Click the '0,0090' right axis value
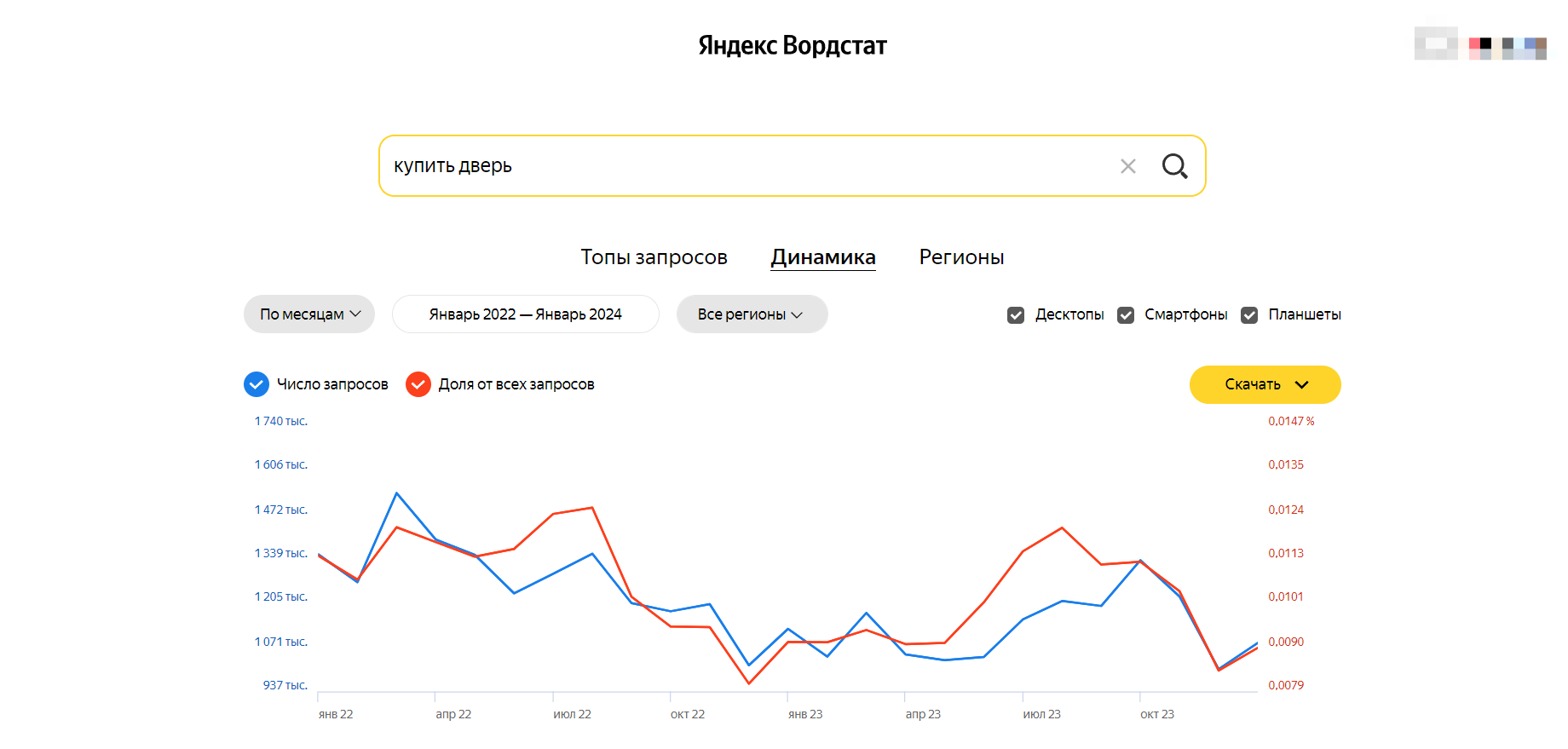Image resolution: width=1568 pixels, height=749 pixels. 1286,642
